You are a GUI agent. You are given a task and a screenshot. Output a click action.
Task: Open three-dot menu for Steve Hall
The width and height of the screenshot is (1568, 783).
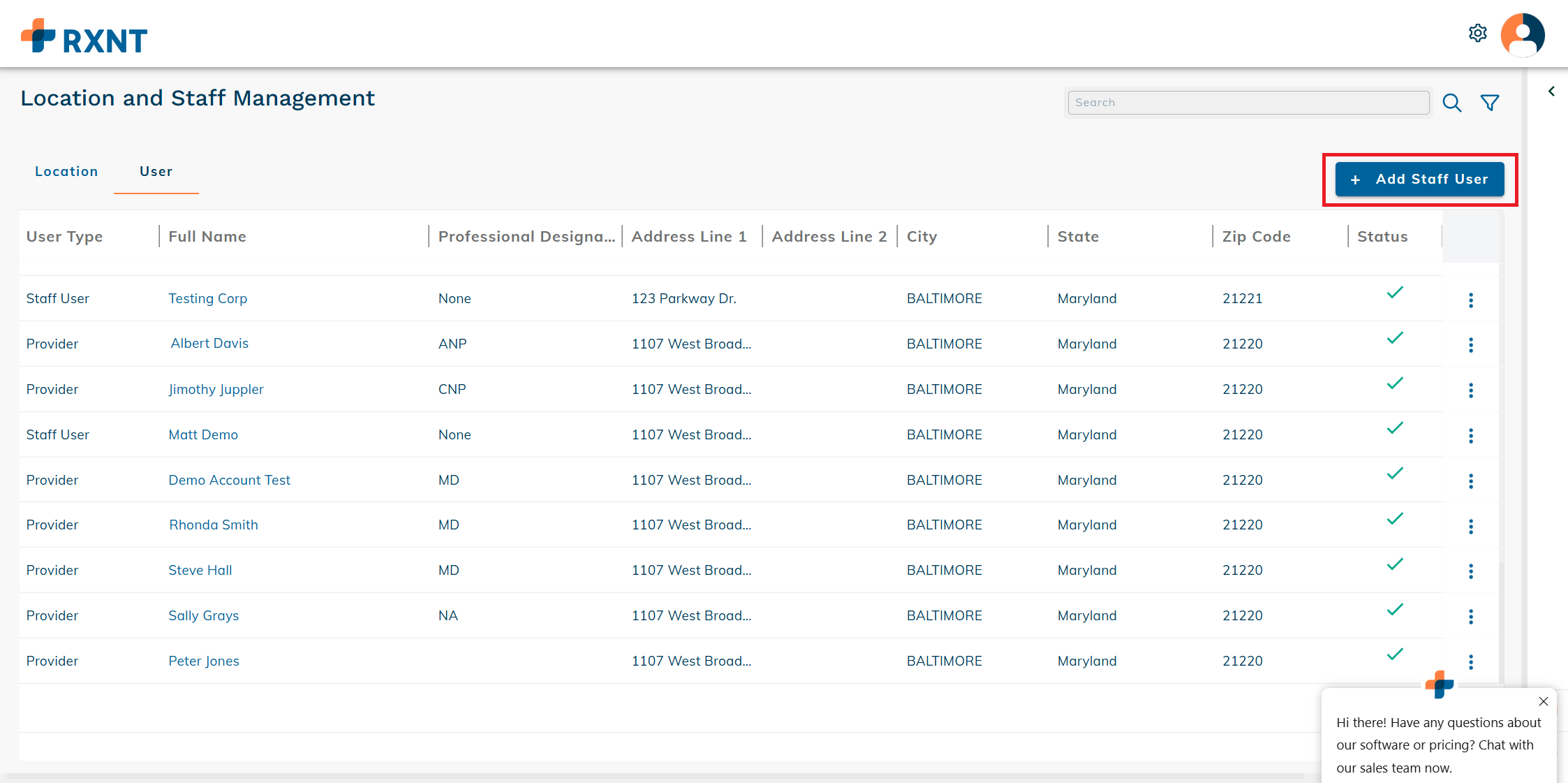1471,571
